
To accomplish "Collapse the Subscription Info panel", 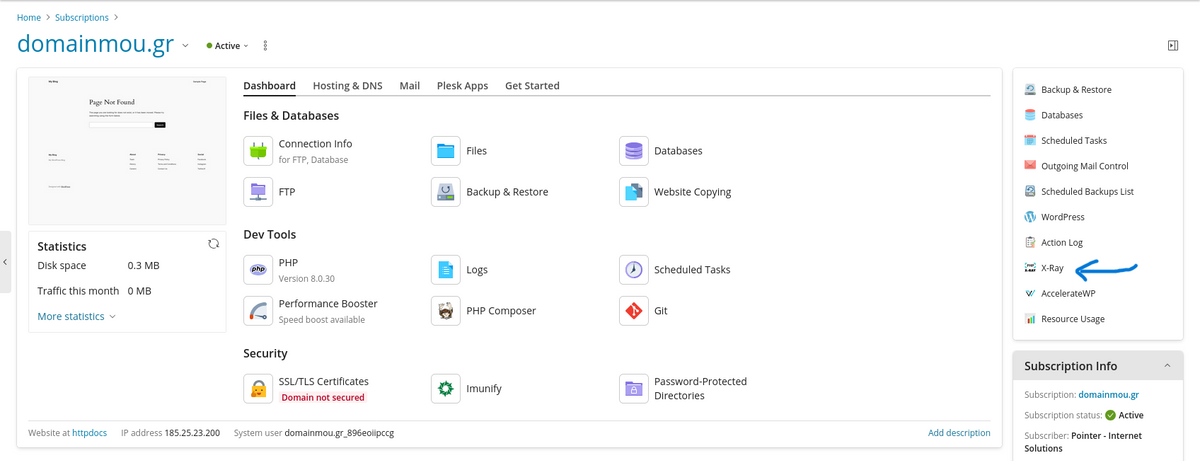I will pos(1167,366).
